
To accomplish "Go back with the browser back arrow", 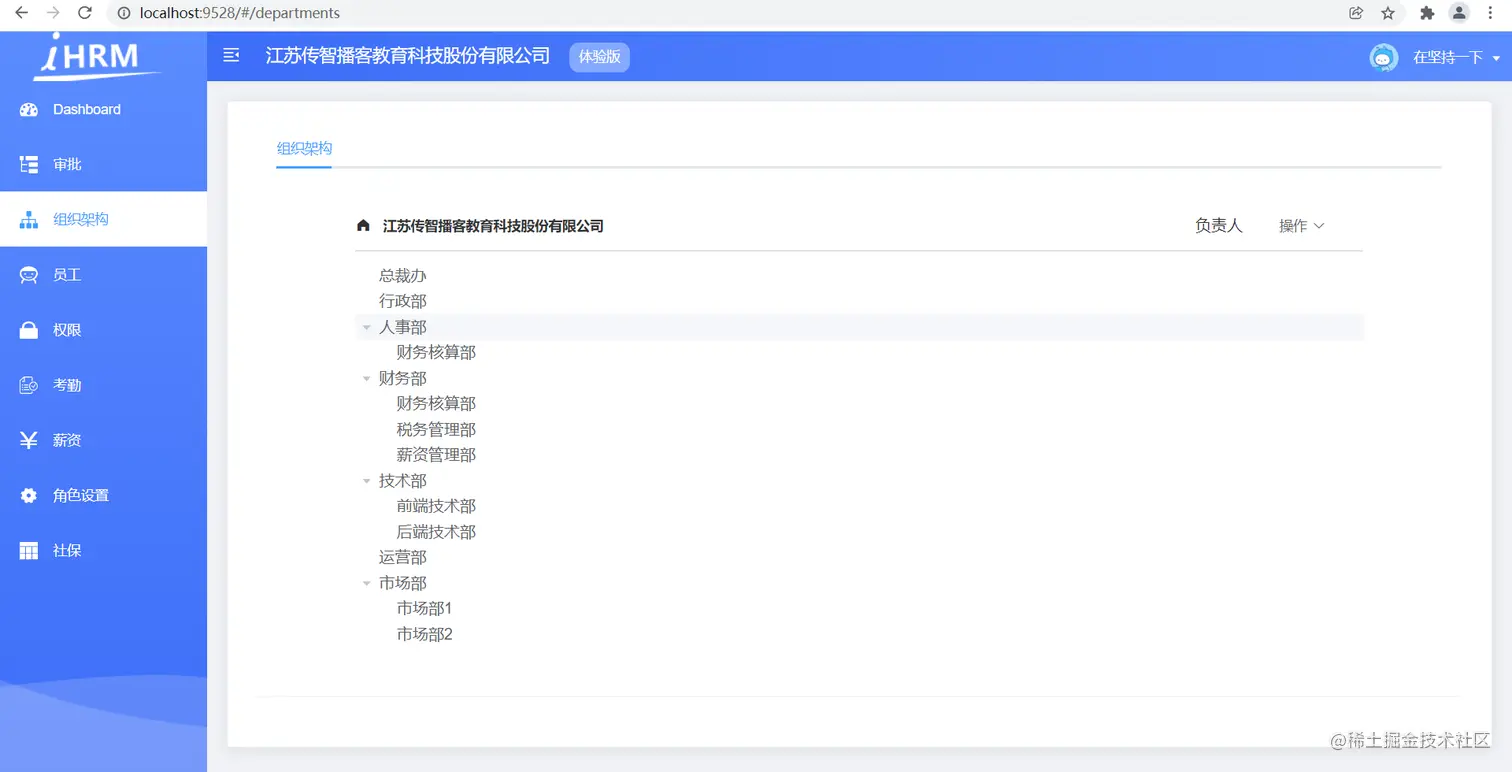I will pos(21,13).
